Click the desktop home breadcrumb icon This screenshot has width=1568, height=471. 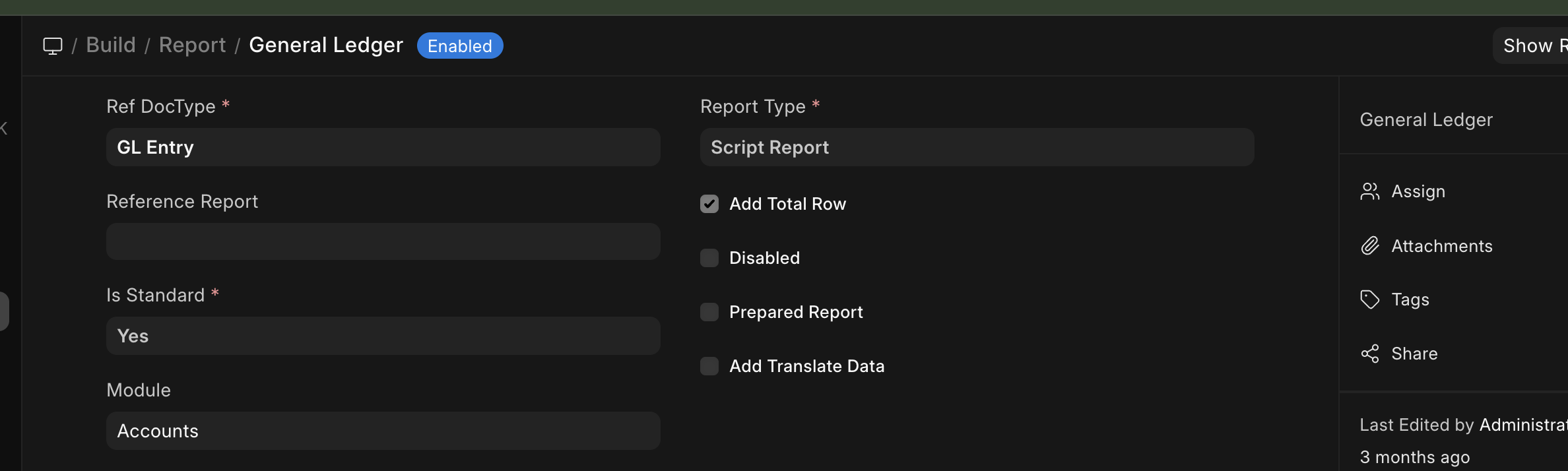pos(53,46)
